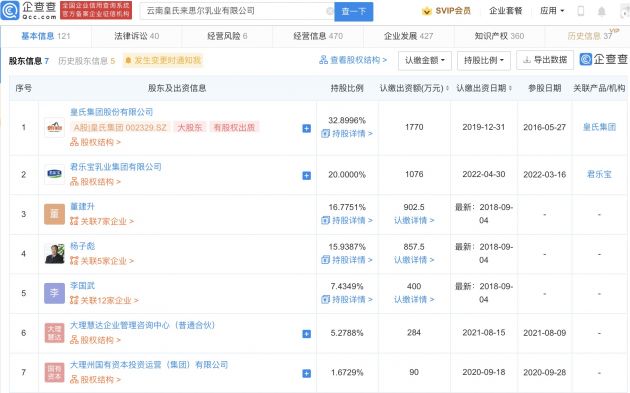Click 李国武 avatar icon
This screenshot has height=393, width=630.
point(55,293)
